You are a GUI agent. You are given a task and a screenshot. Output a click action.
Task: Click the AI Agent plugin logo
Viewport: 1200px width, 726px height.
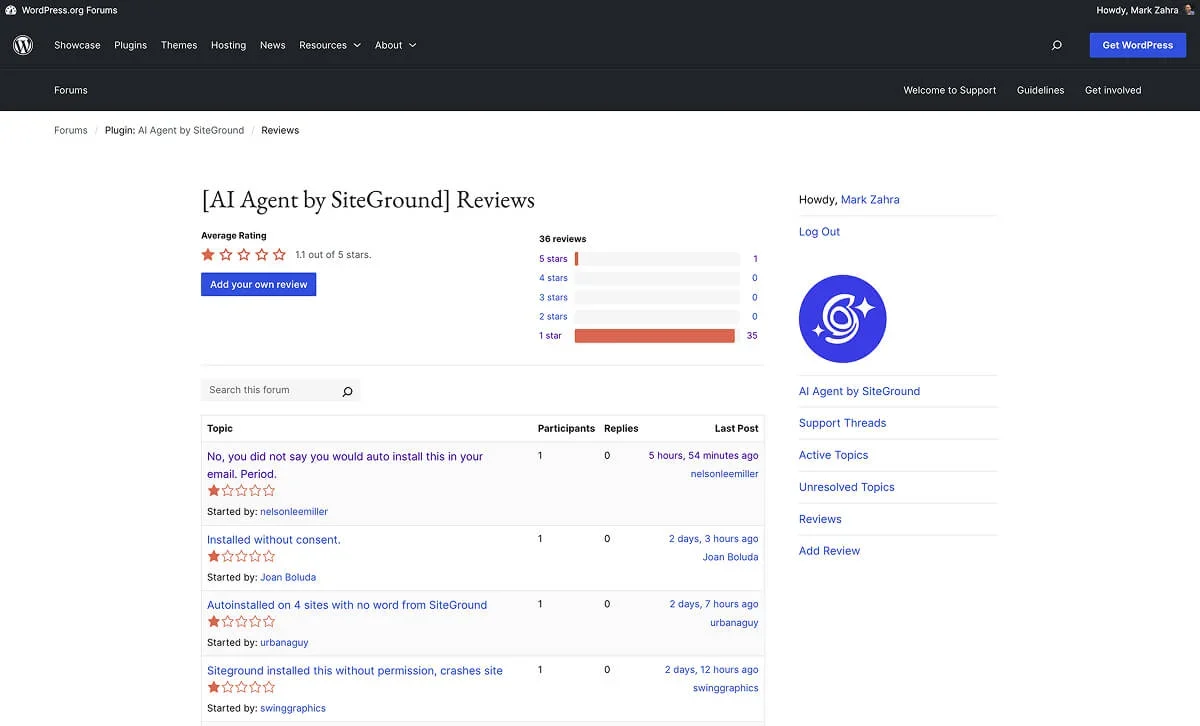[x=842, y=319]
